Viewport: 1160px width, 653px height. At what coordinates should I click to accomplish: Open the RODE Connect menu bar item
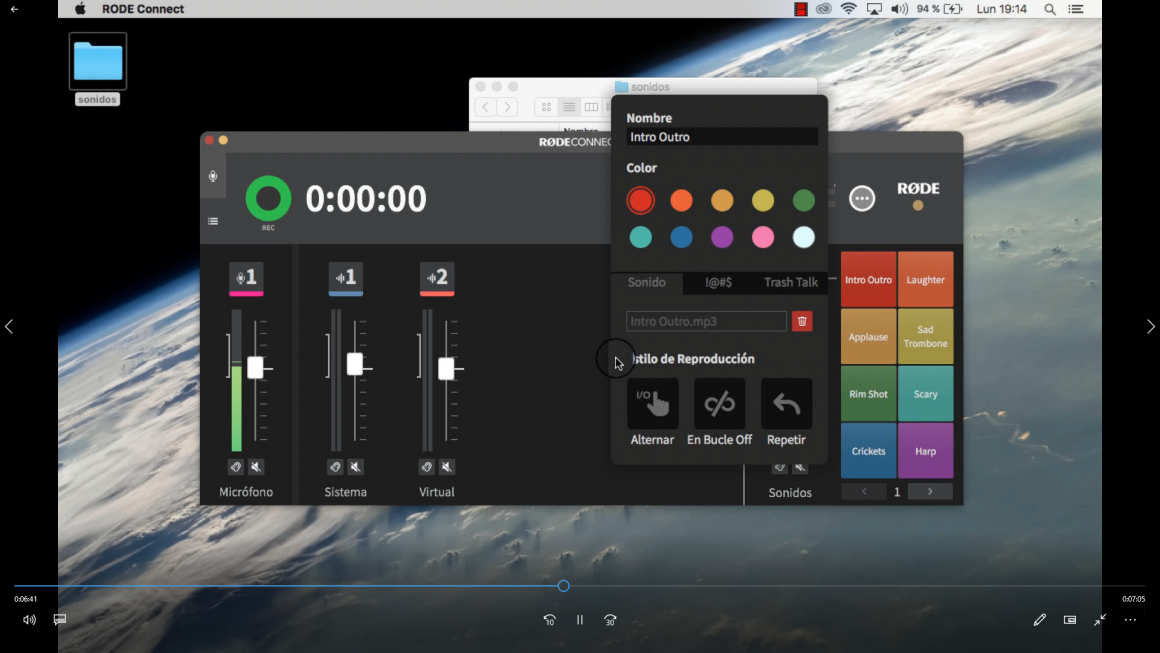[x=143, y=9]
